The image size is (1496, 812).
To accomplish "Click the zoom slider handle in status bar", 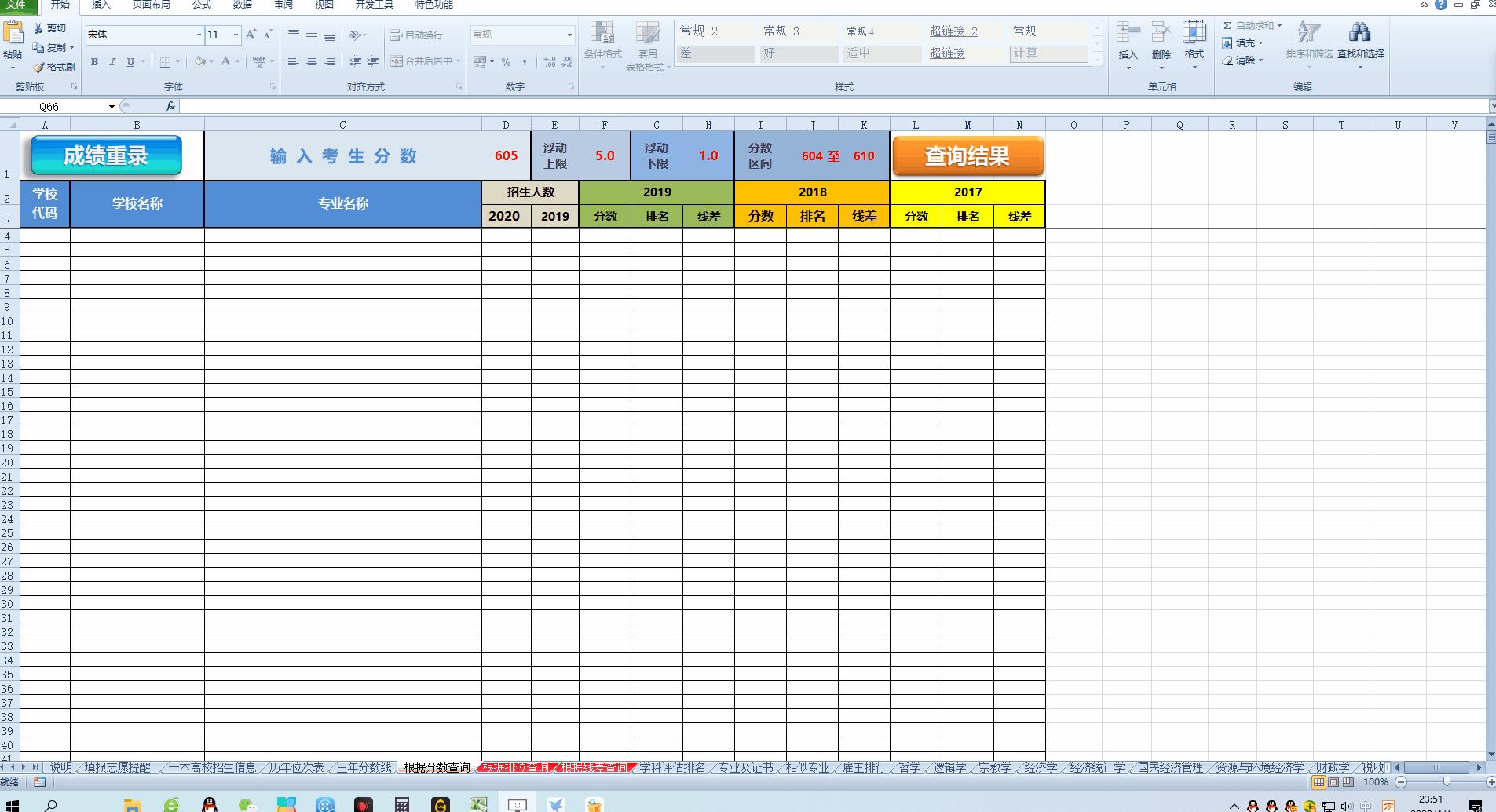I will tap(1447, 782).
